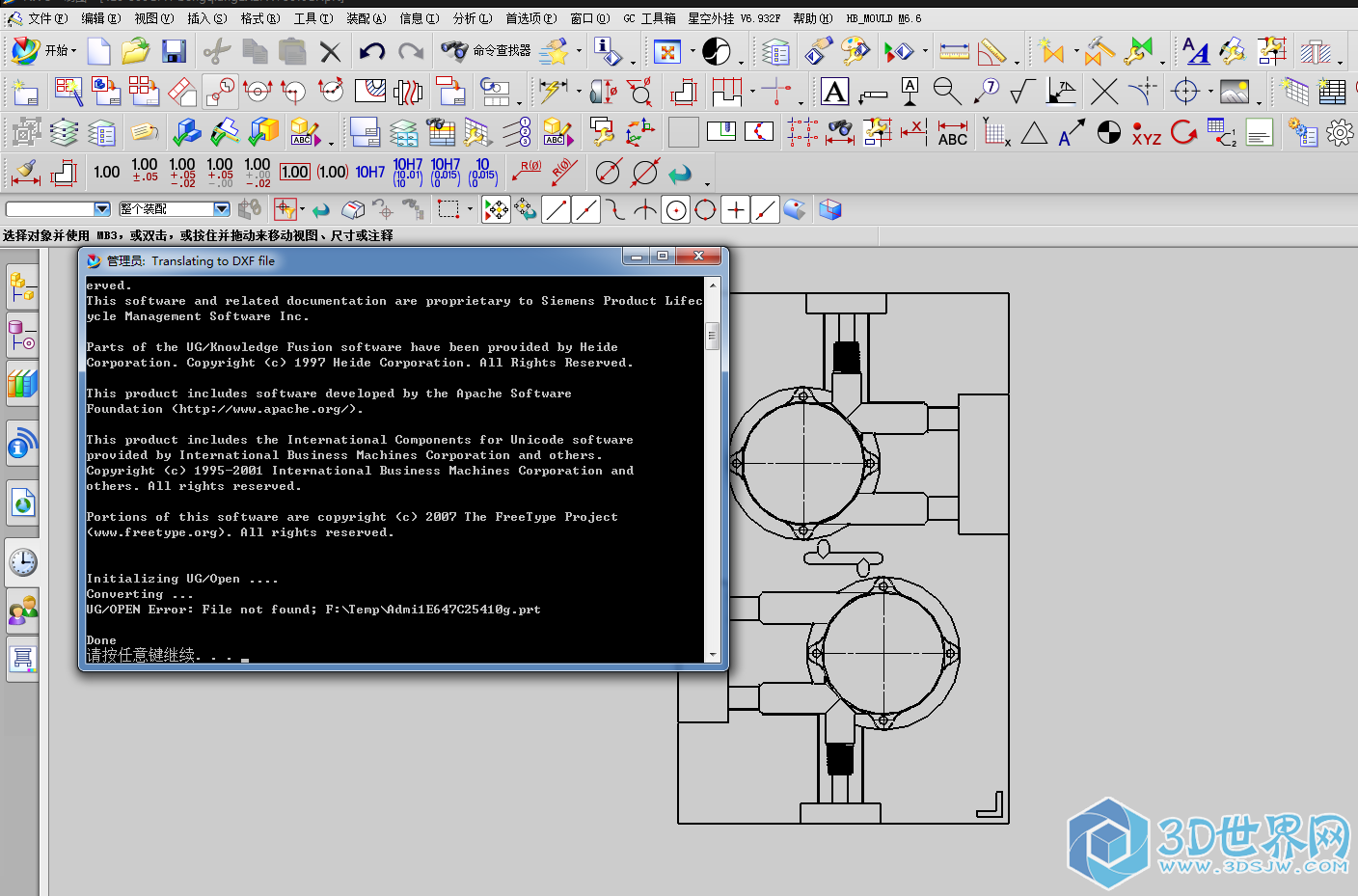The height and width of the screenshot is (896, 1358).
Task: Select the R(ø) radius dimension icon
Action: click(x=526, y=172)
